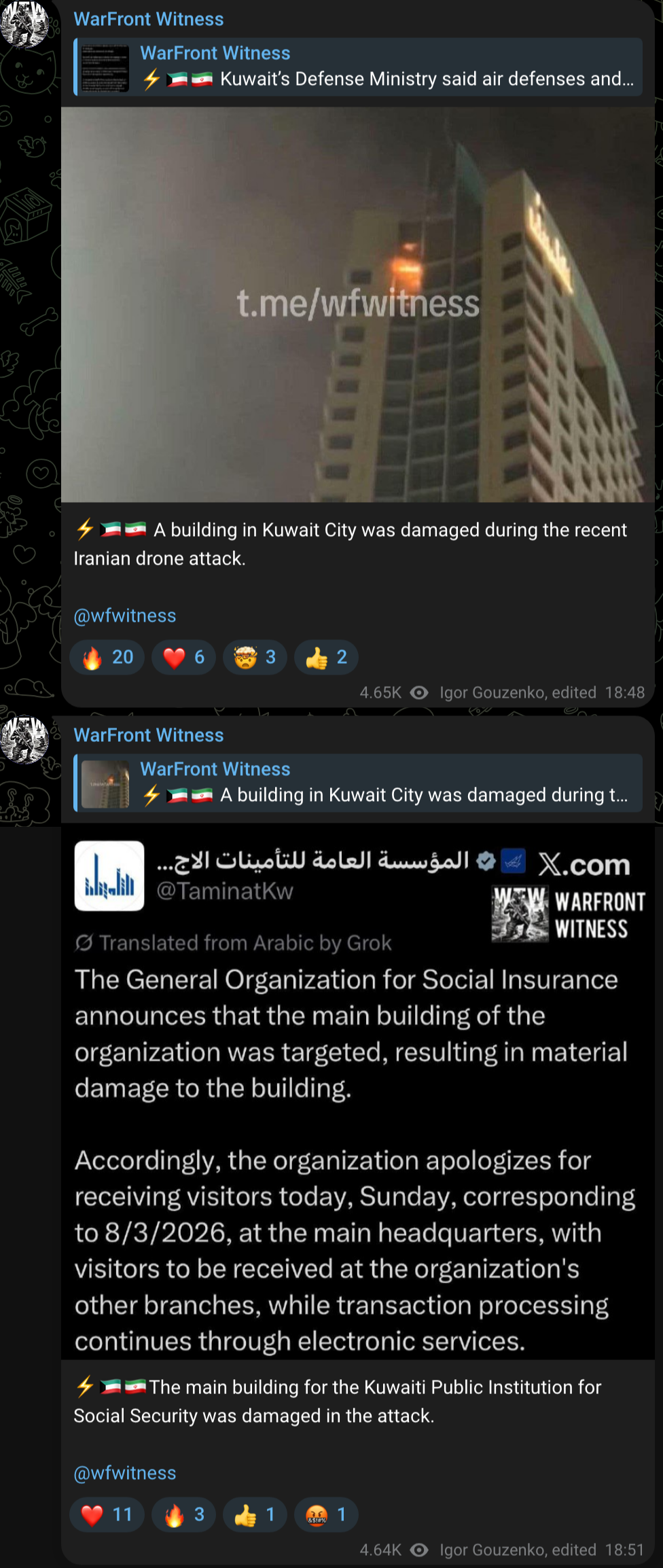Toggle heart reaction showing 11
Image resolution: width=663 pixels, height=1568 pixels.
pyautogui.click(x=107, y=1515)
